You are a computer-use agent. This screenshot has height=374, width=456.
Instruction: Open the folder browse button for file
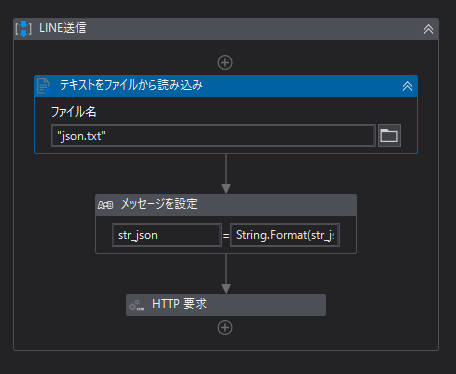[389, 136]
